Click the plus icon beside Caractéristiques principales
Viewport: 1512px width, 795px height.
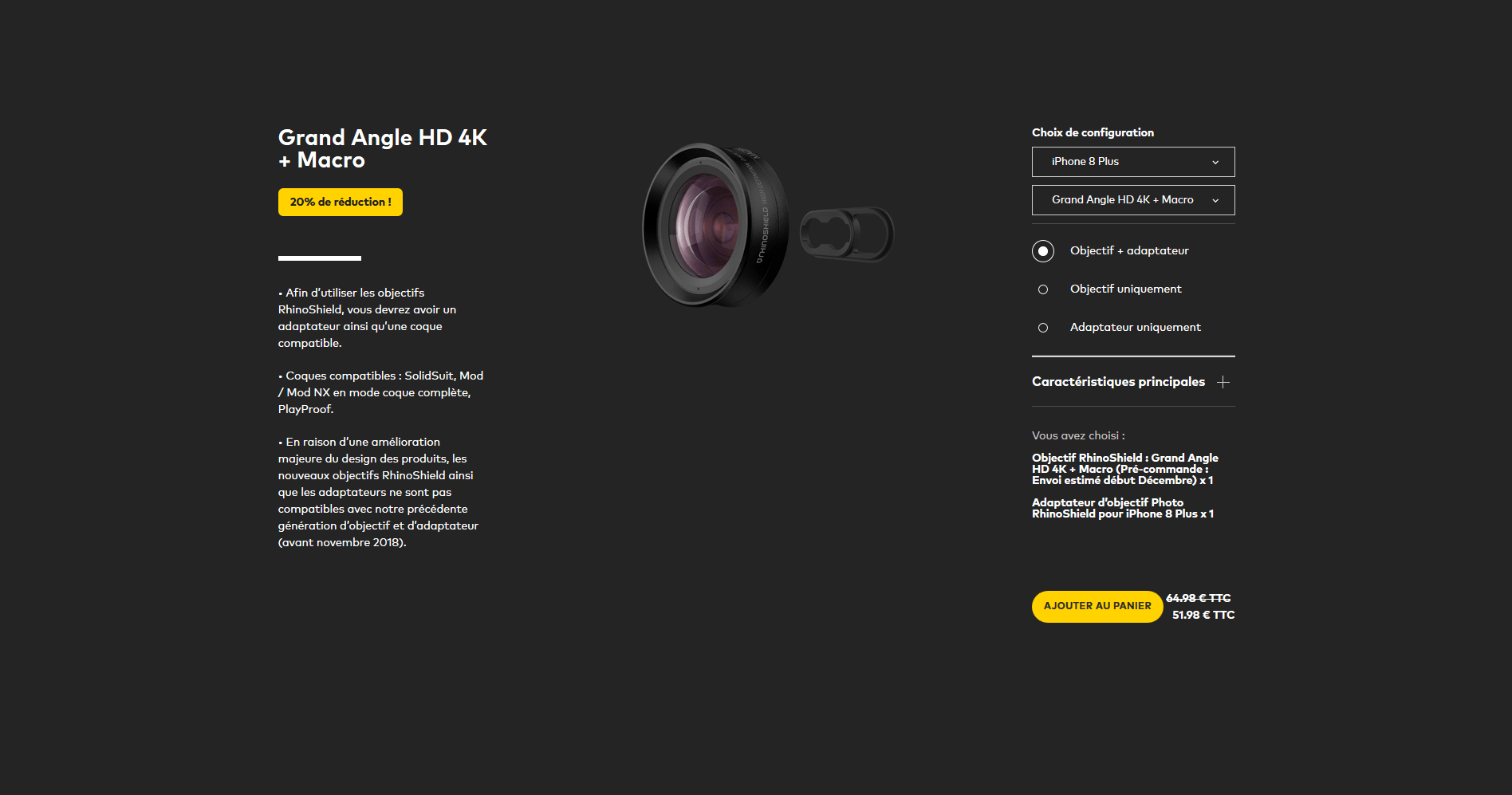tap(1223, 382)
